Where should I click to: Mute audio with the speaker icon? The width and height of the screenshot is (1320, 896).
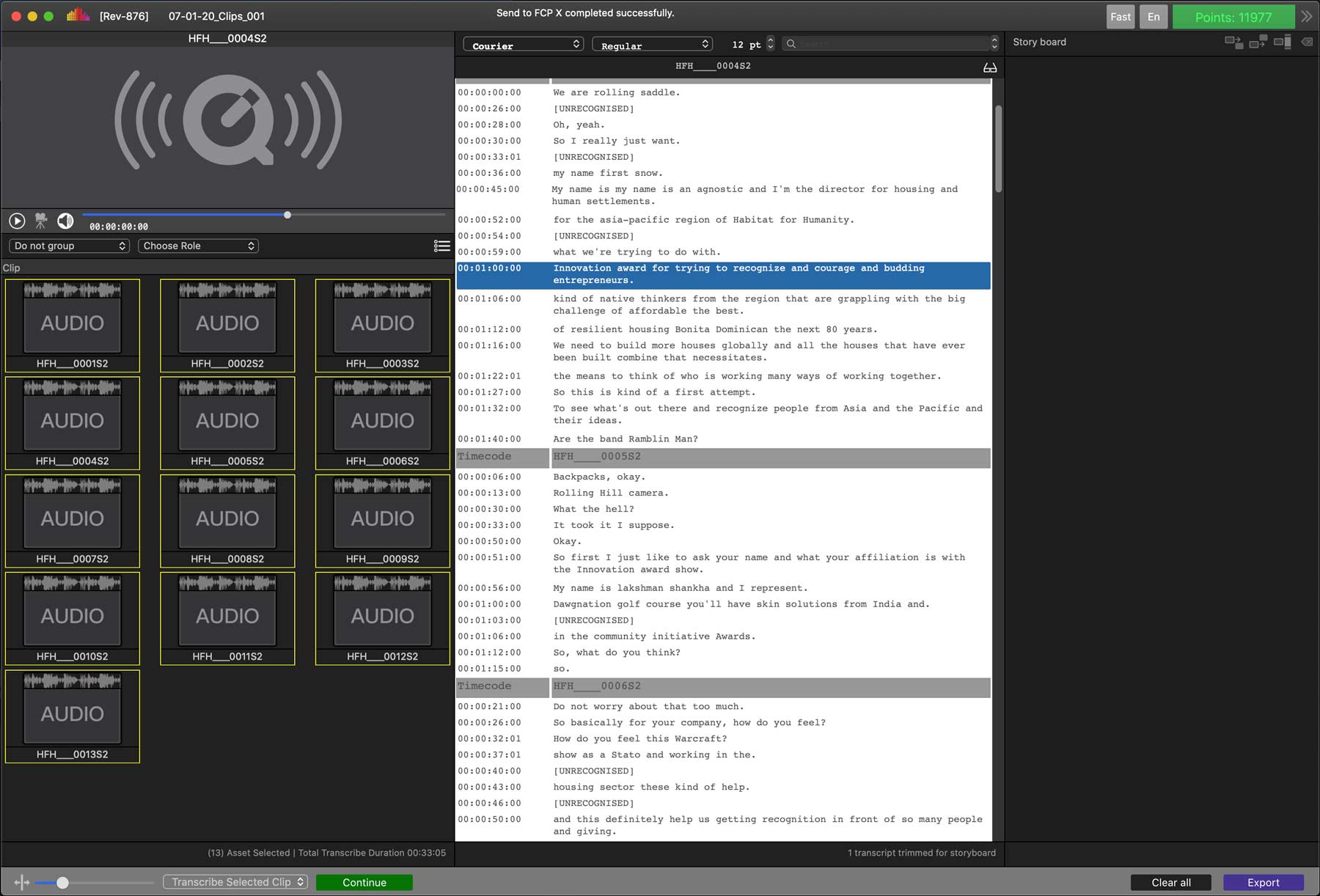[x=65, y=220]
